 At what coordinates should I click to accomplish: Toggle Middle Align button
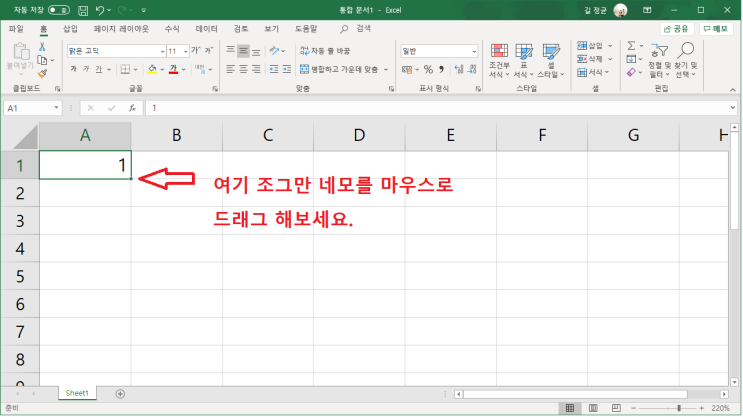coord(243,50)
